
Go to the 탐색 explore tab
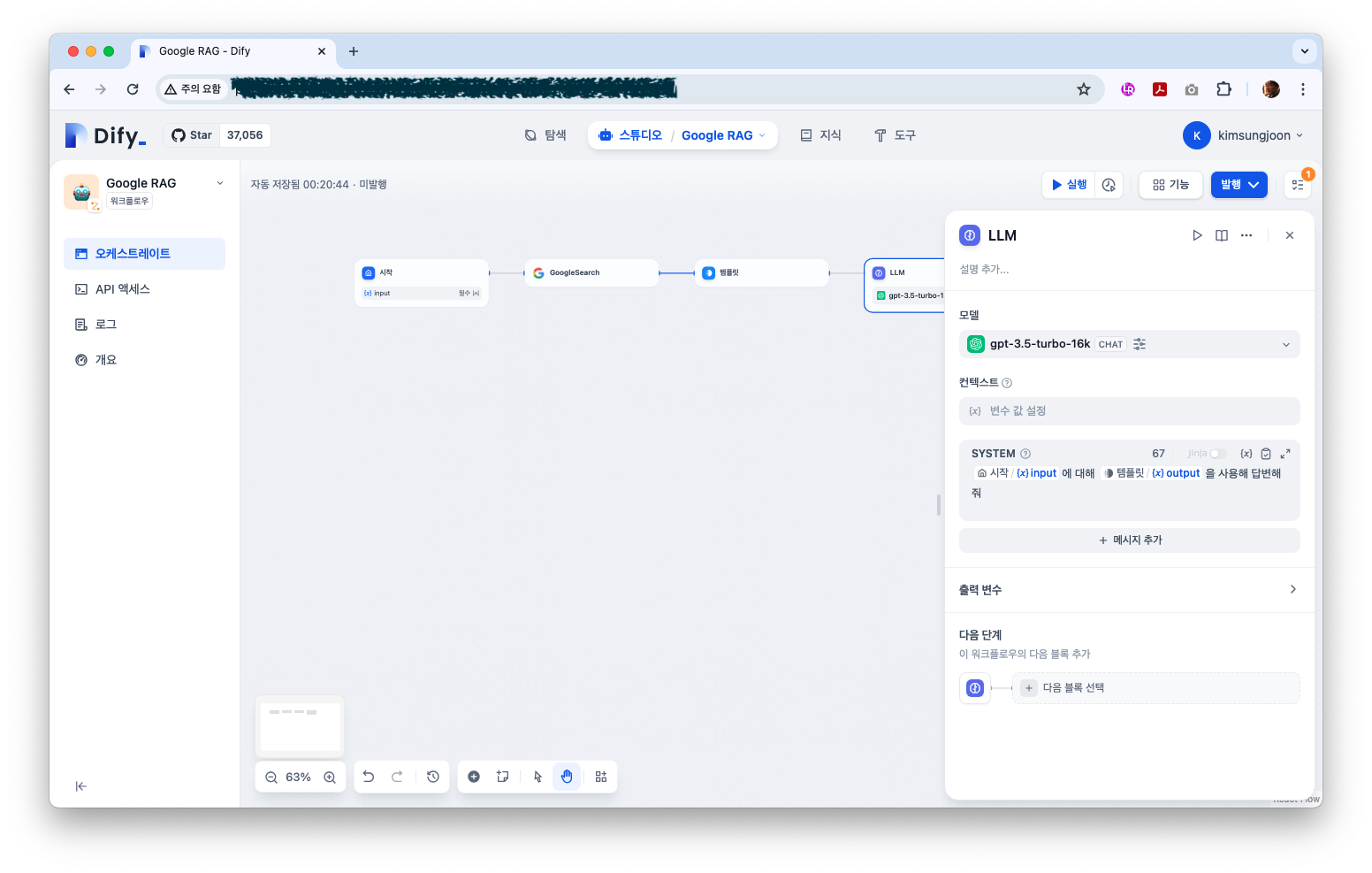click(545, 135)
